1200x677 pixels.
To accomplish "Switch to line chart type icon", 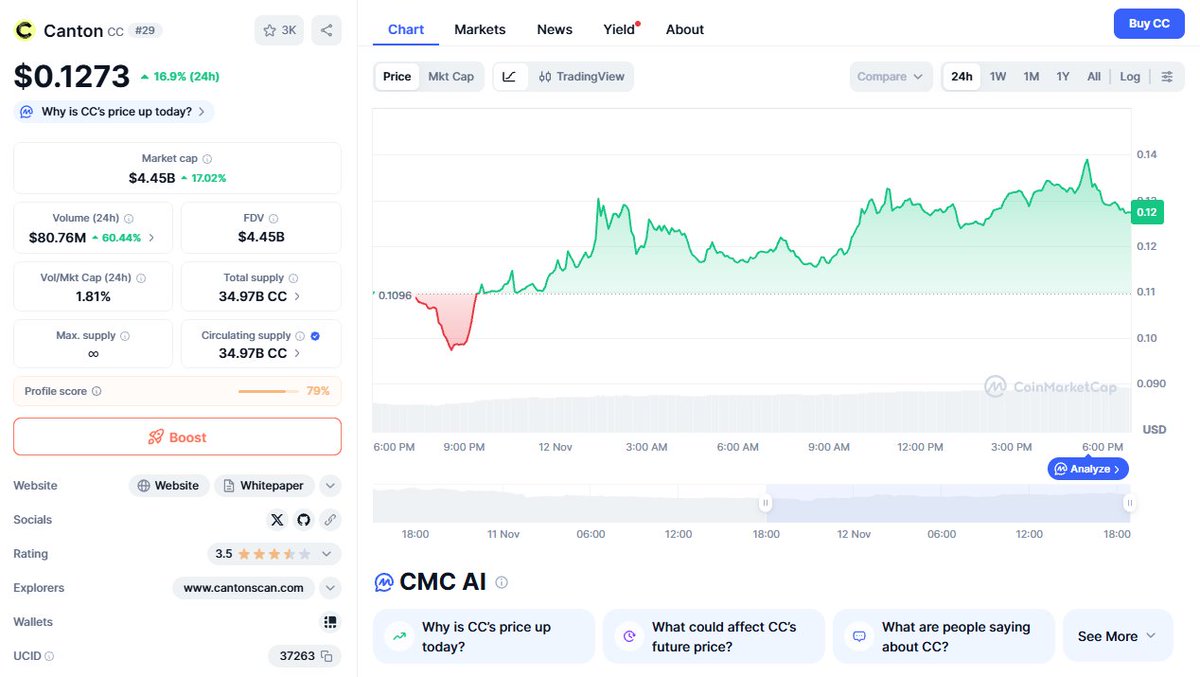I will point(509,77).
